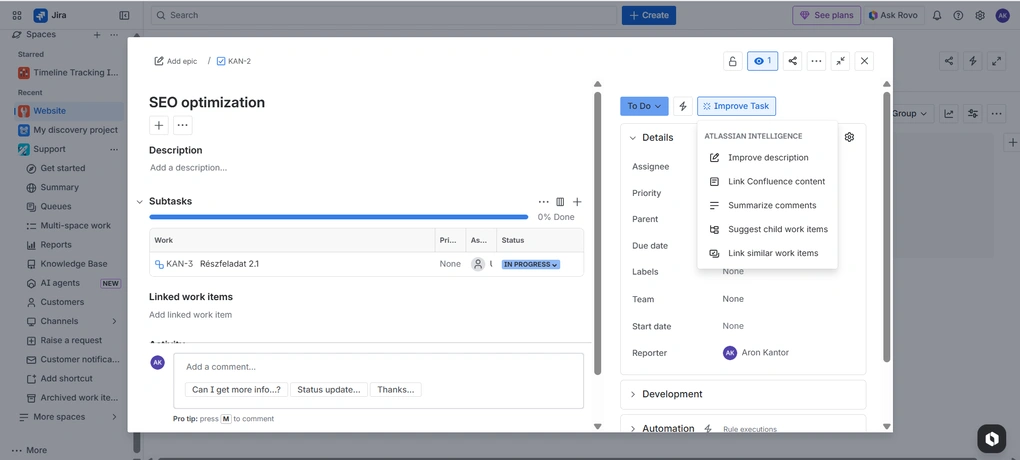Open the notifications bell

937,15
